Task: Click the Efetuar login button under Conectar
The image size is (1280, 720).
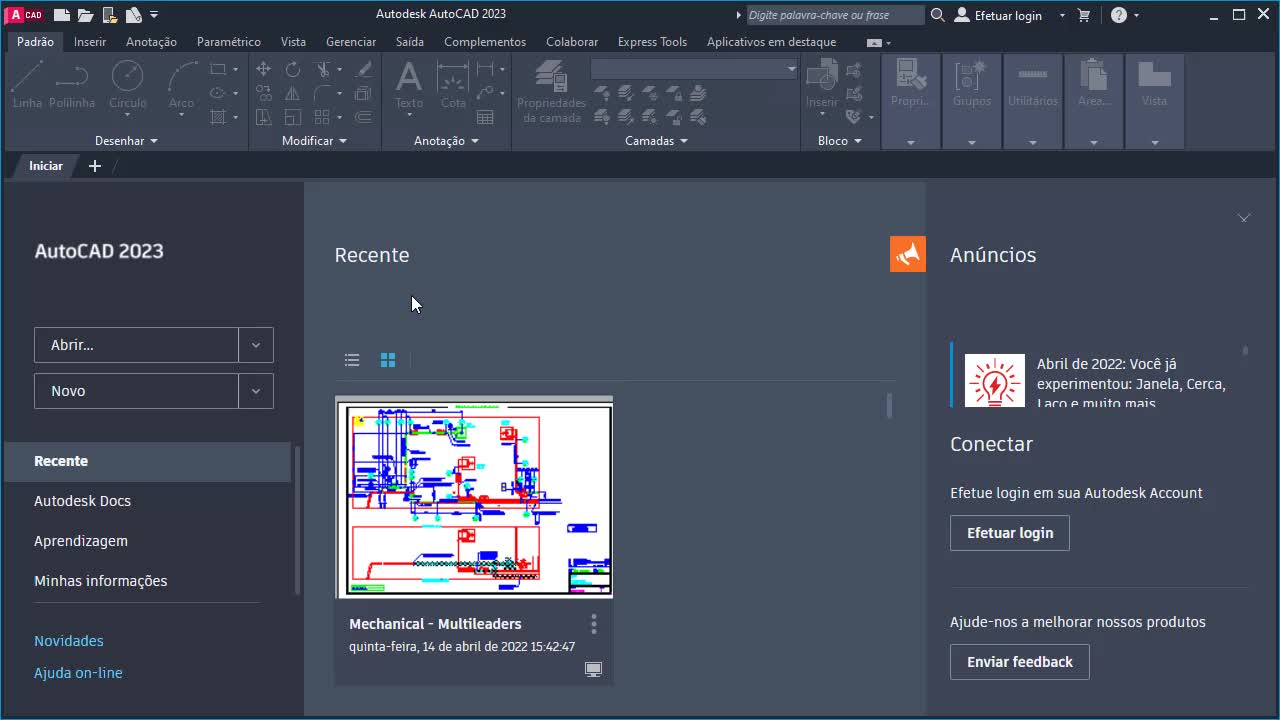Action: (x=1010, y=533)
